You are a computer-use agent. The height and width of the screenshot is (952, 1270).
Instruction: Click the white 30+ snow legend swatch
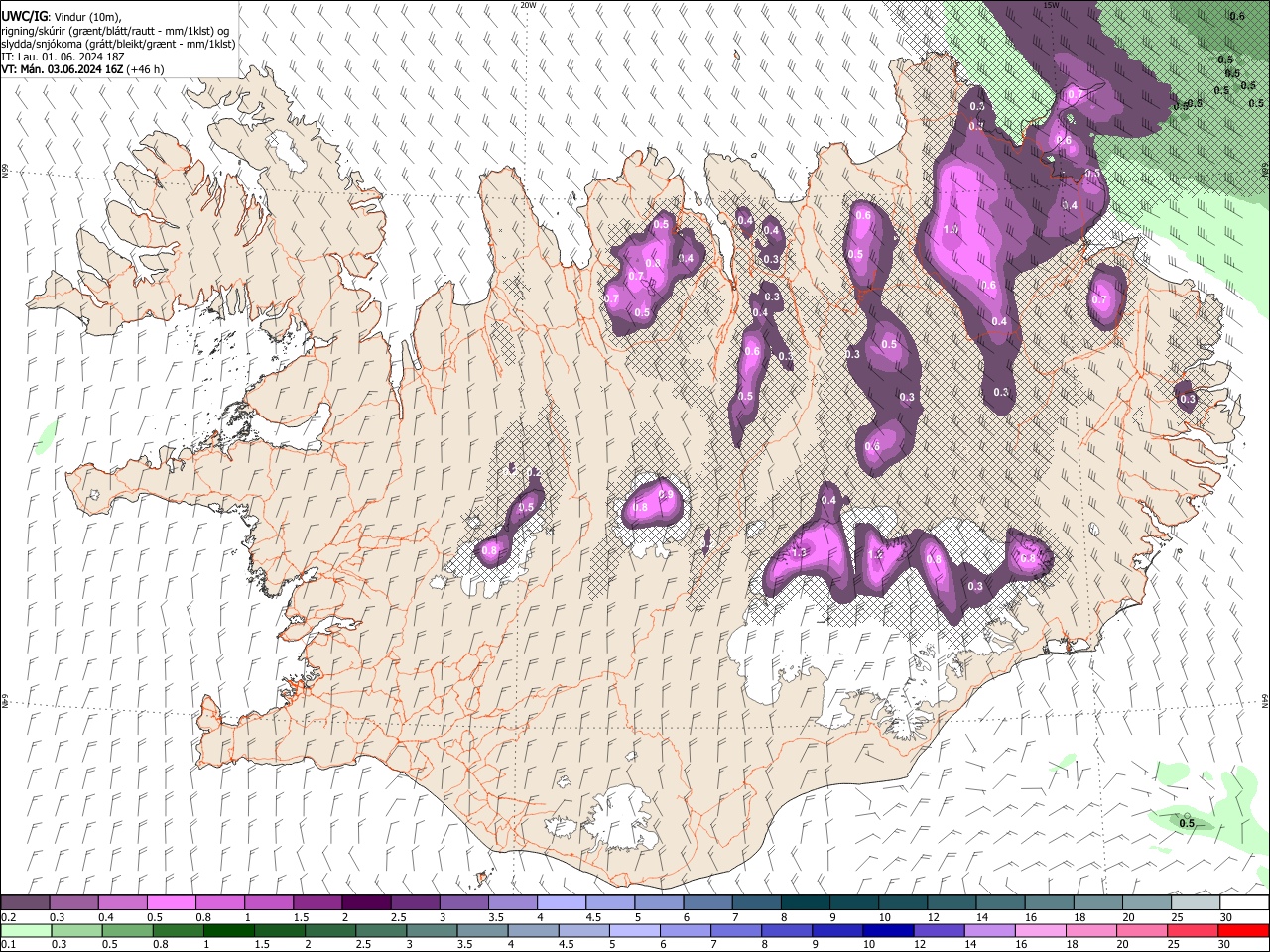tap(1244, 903)
